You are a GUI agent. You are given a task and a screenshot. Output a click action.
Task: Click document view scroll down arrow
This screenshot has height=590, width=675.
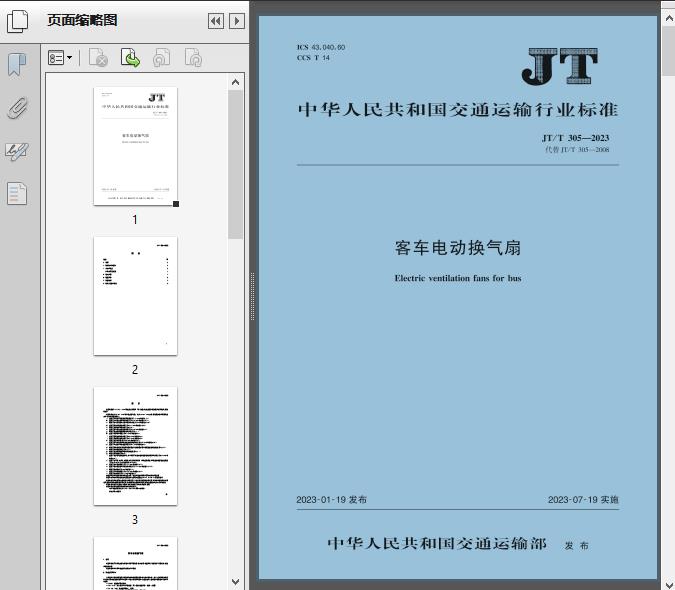tap(669, 584)
